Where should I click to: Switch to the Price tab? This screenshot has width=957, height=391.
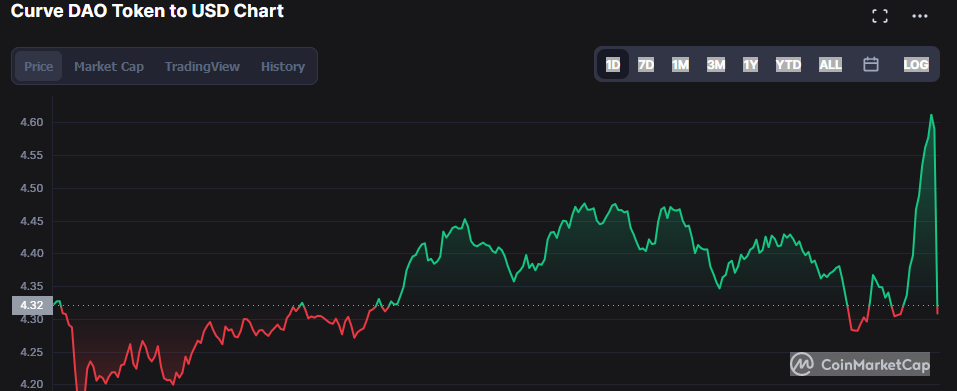[x=38, y=66]
